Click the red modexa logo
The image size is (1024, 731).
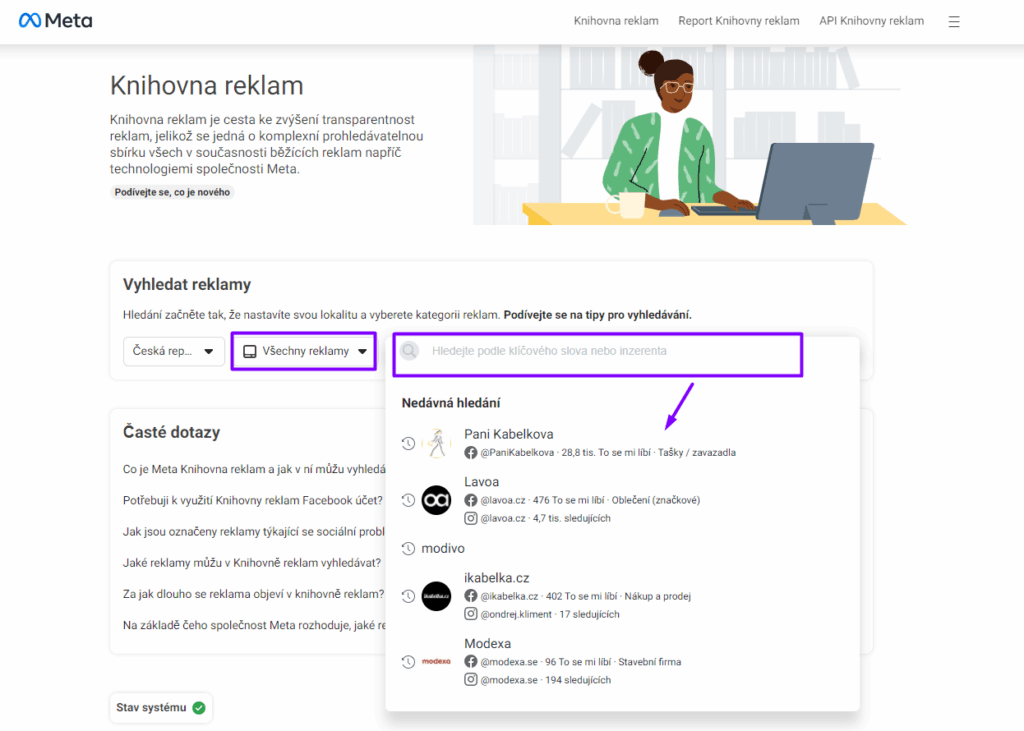point(436,661)
